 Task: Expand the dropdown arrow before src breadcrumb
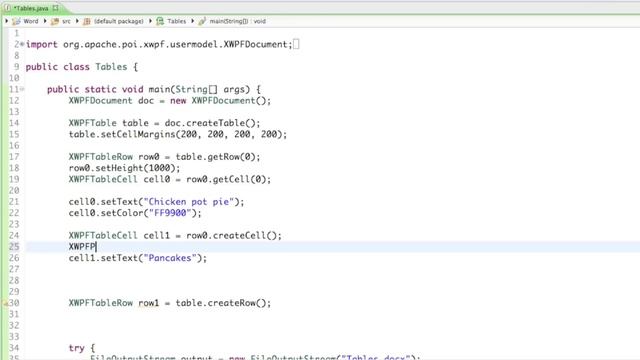pyautogui.click(x=45, y=21)
